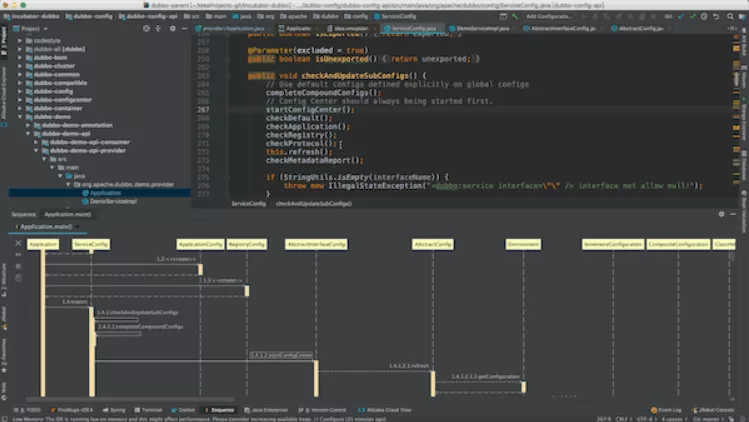
Task: Open the run target window icon
Action: pos(503,16)
